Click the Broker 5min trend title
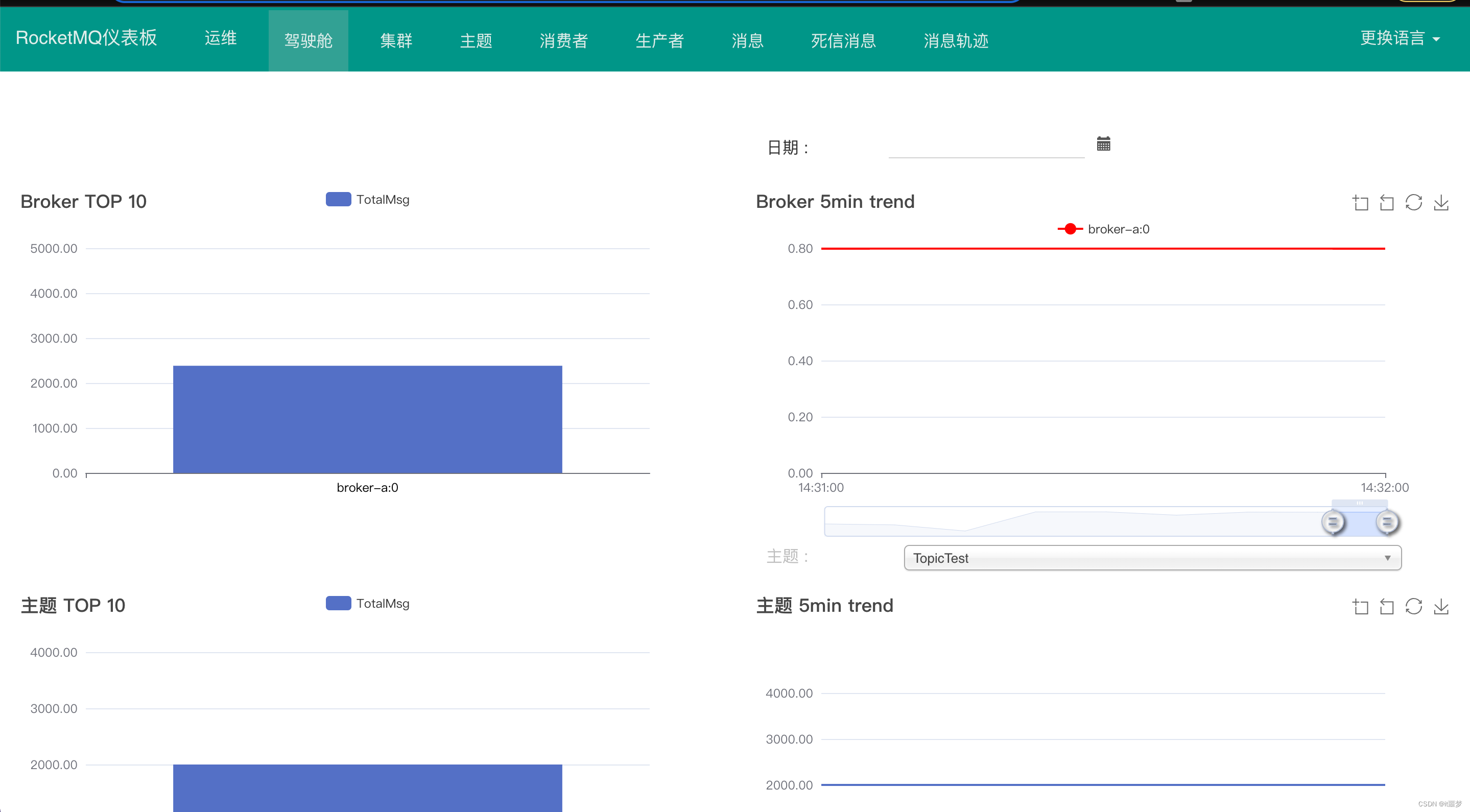 point(835,201)
